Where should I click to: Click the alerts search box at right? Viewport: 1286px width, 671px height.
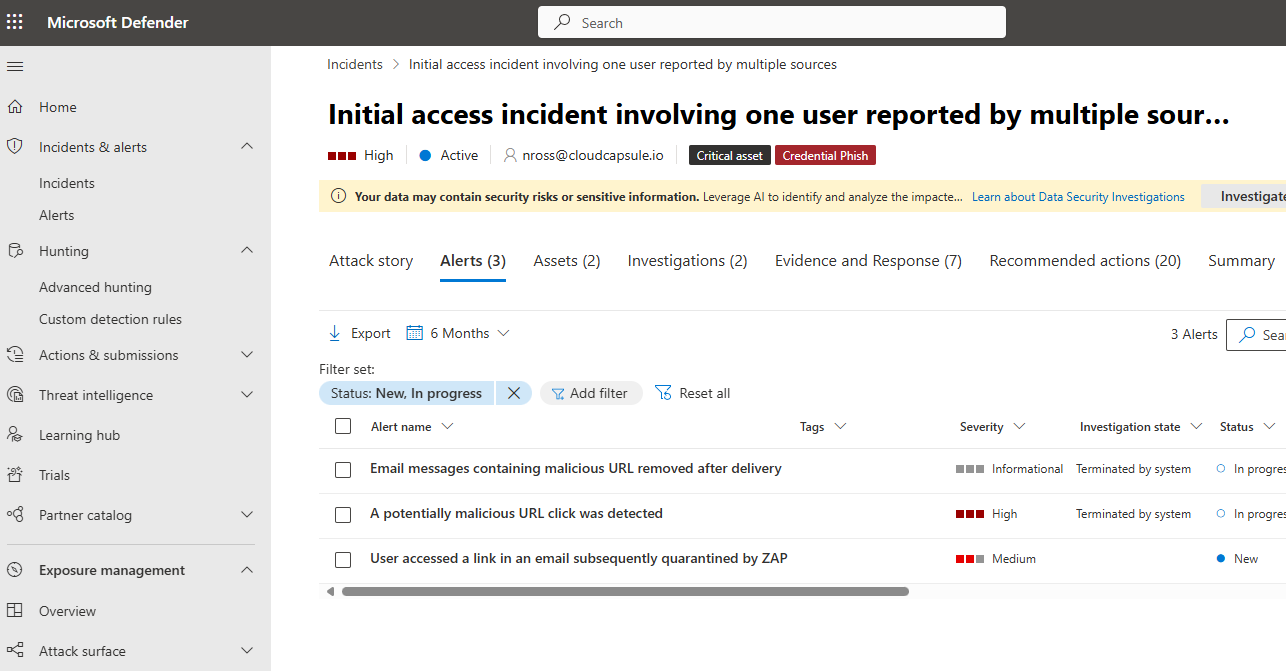1256,335
